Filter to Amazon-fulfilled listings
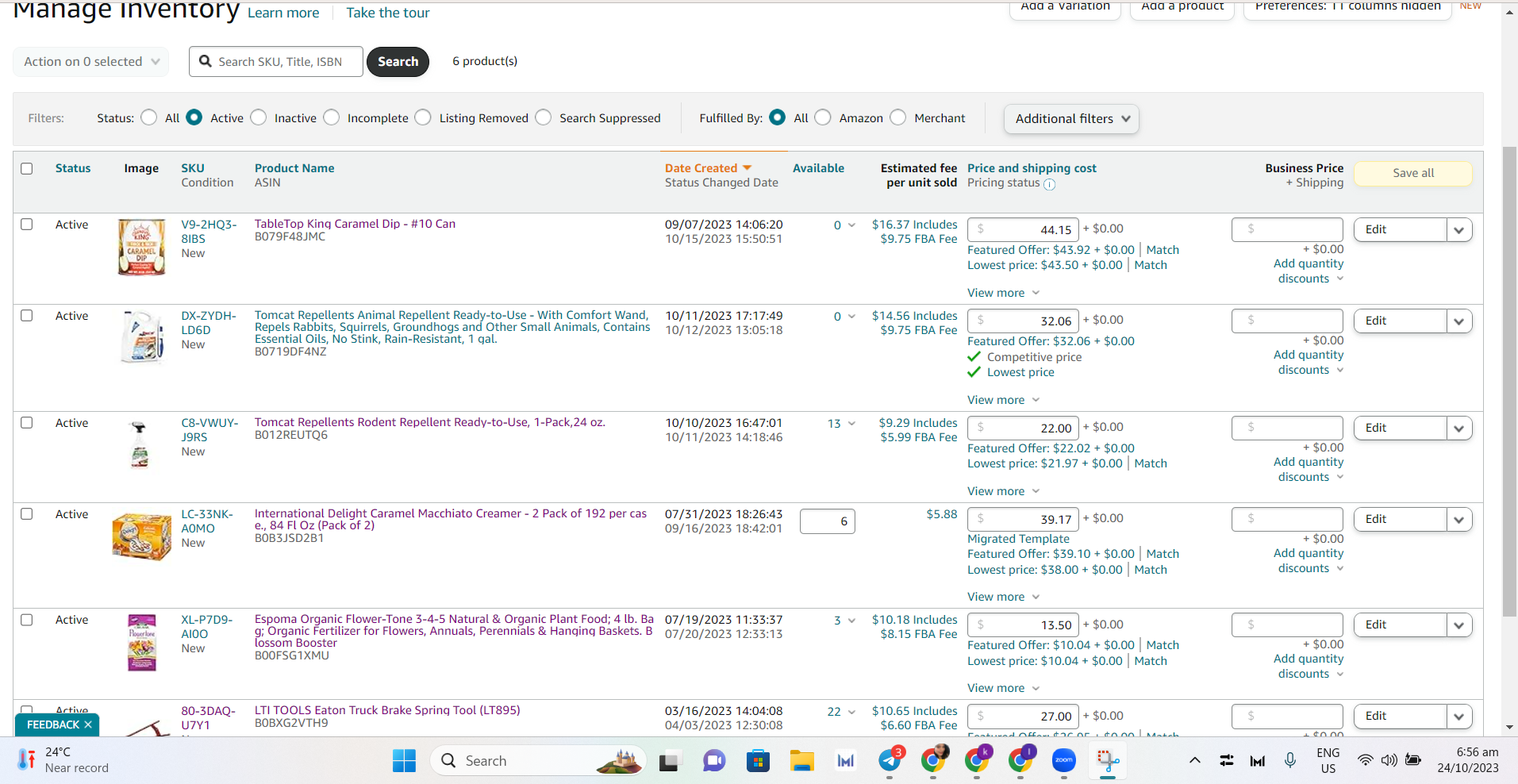The height and width of the screenshot is (784, 1518). [823, 117]
